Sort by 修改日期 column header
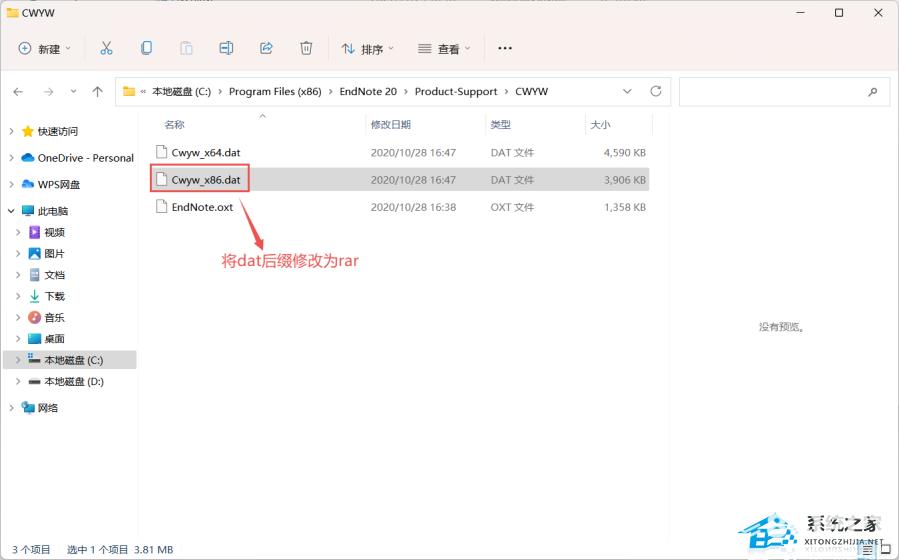899x560 pixels. 390,124
